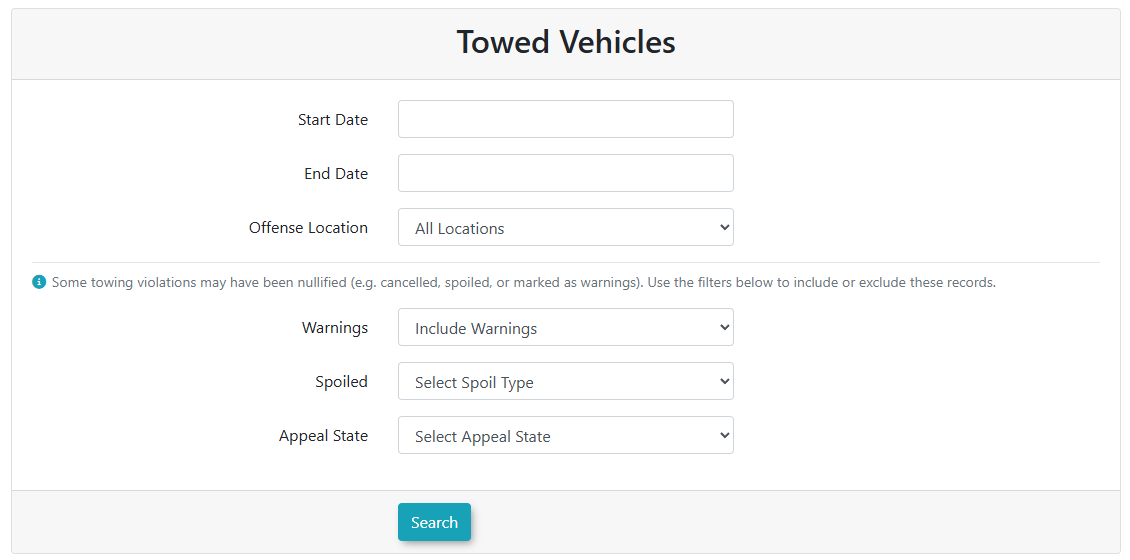Click the Warnings field label

334,328
